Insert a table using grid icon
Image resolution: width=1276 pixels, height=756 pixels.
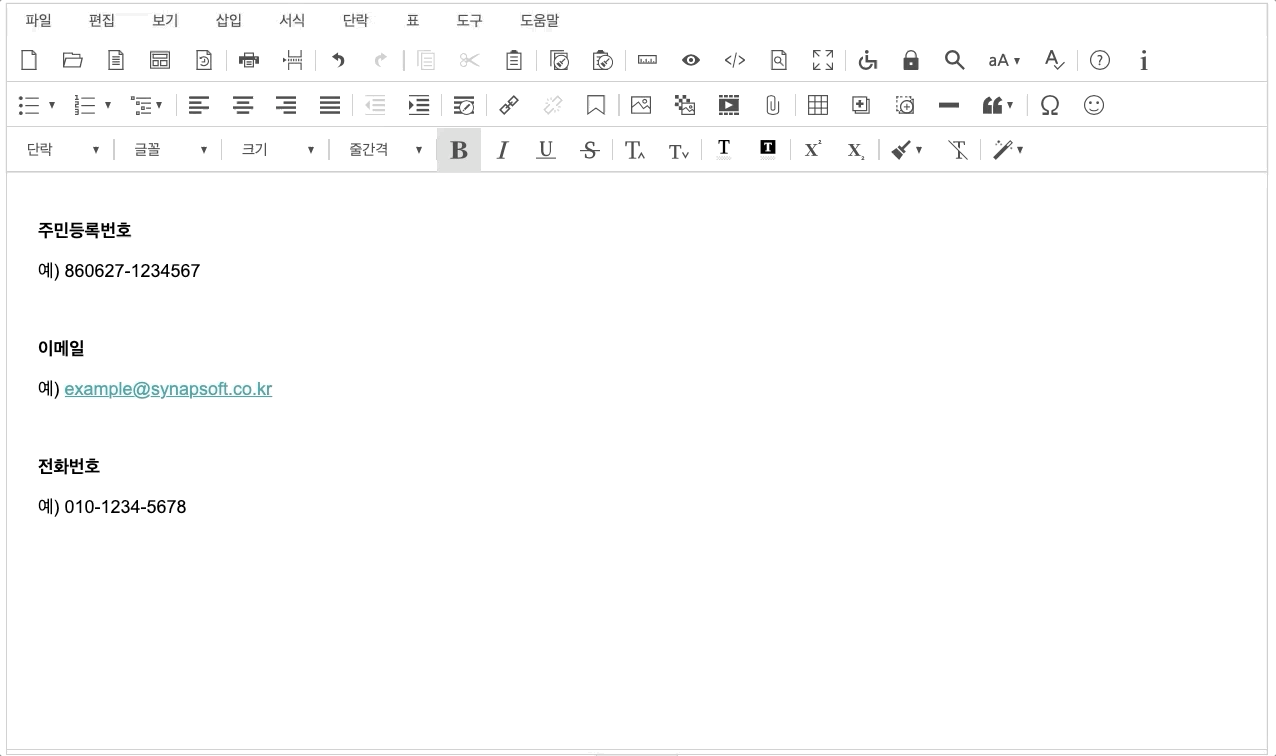point(817,105)
